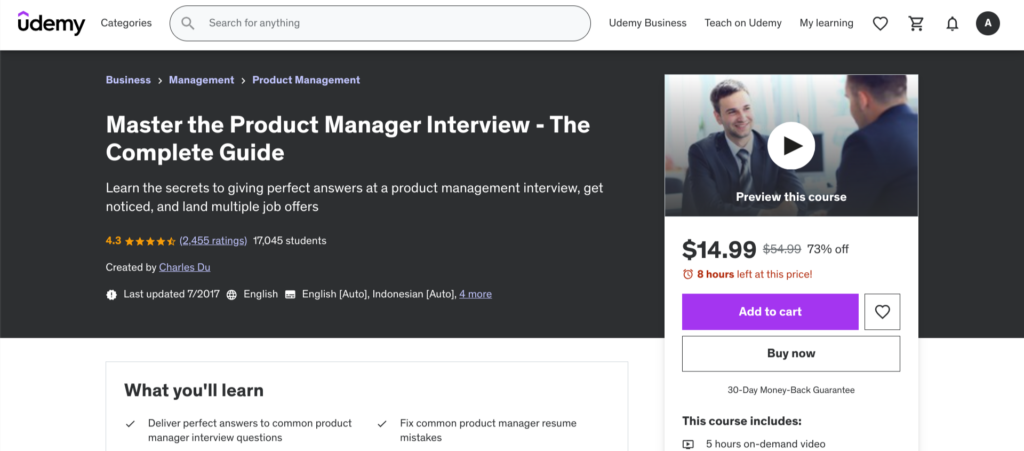Open the user profile avatar
The width and height of the screenshot is (1024, 451).
988,23
